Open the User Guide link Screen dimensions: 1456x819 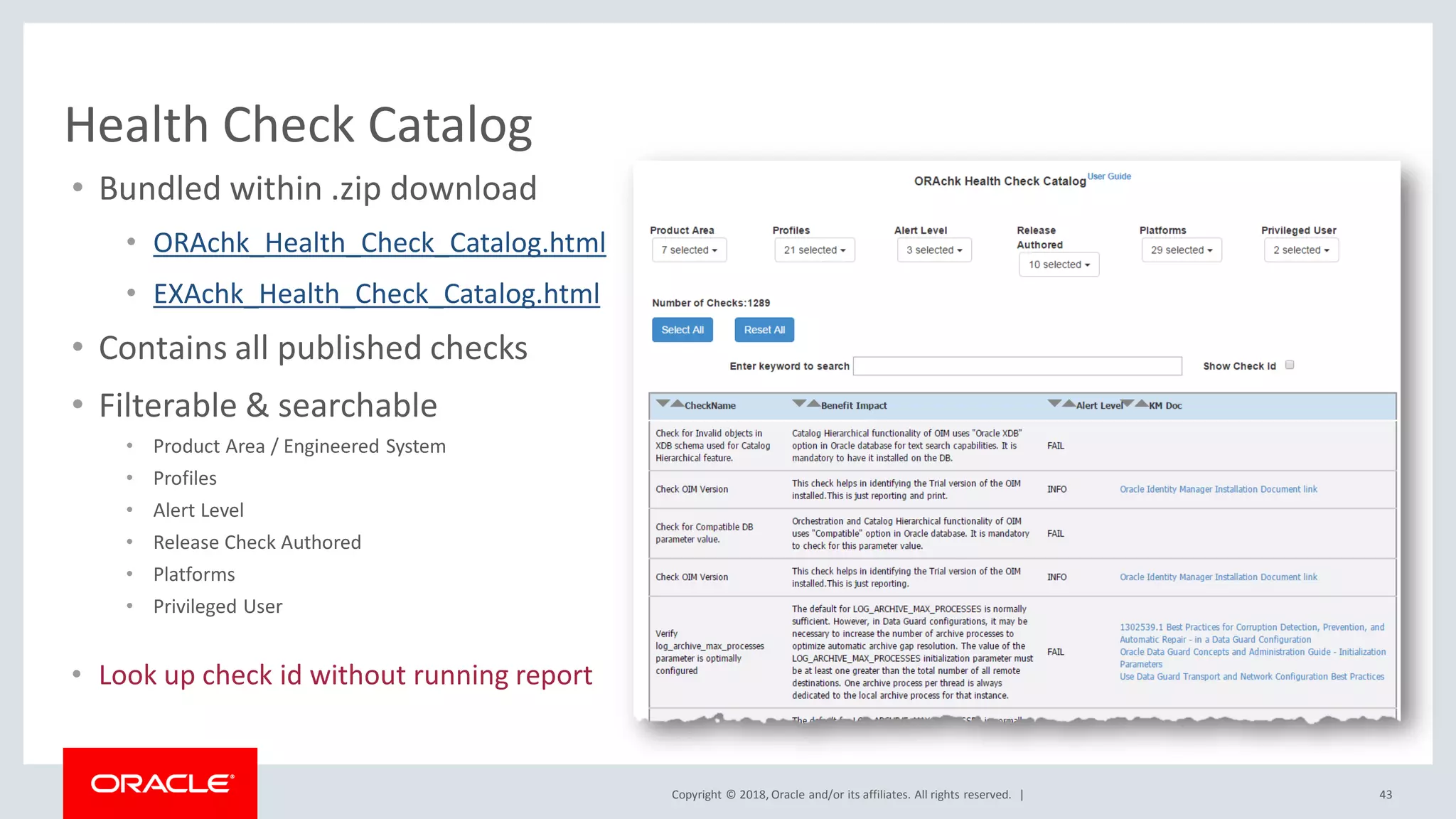pyautogui.click(x=1109, y=176)
